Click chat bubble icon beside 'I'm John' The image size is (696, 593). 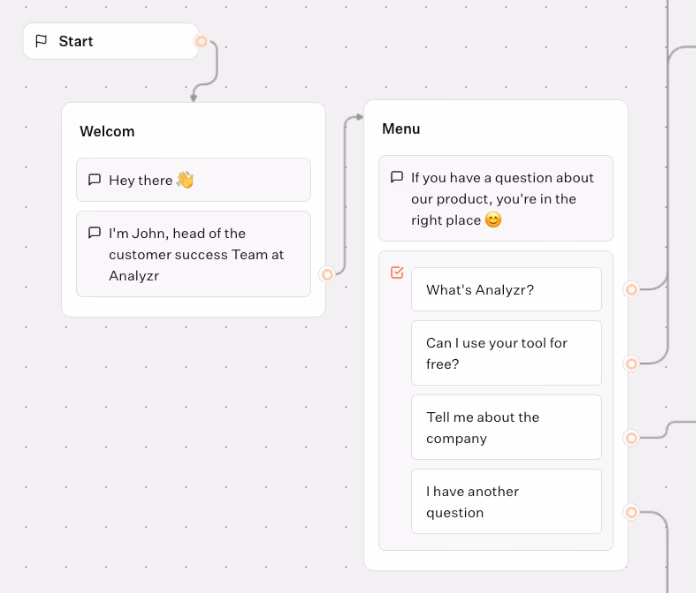click(94, 233)
